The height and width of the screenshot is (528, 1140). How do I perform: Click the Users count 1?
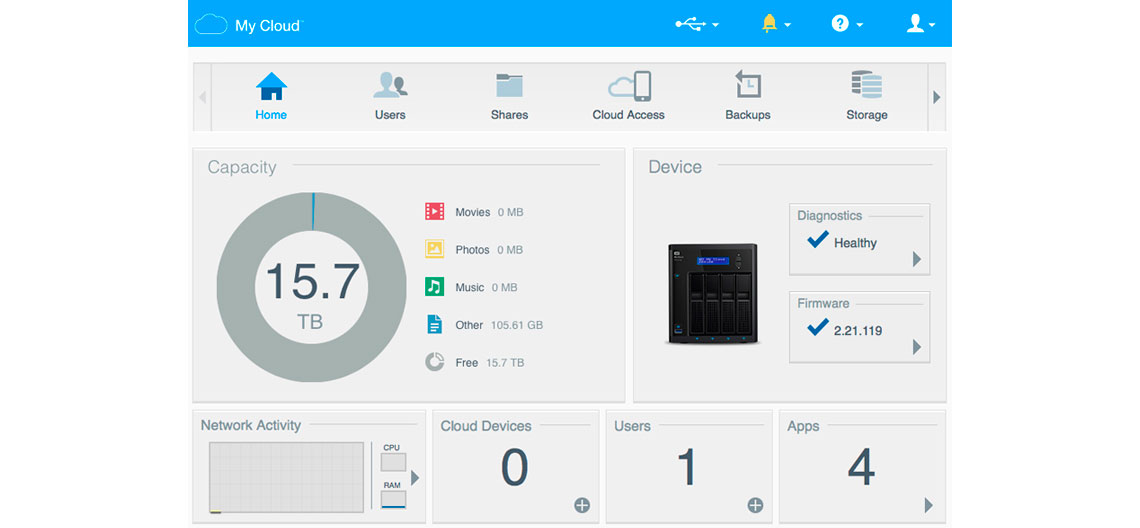(x=688, y=467)
